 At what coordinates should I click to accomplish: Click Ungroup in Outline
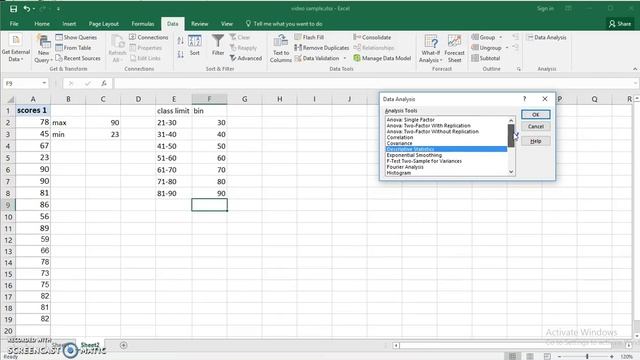pyautogui.click(x=487, y=48)
